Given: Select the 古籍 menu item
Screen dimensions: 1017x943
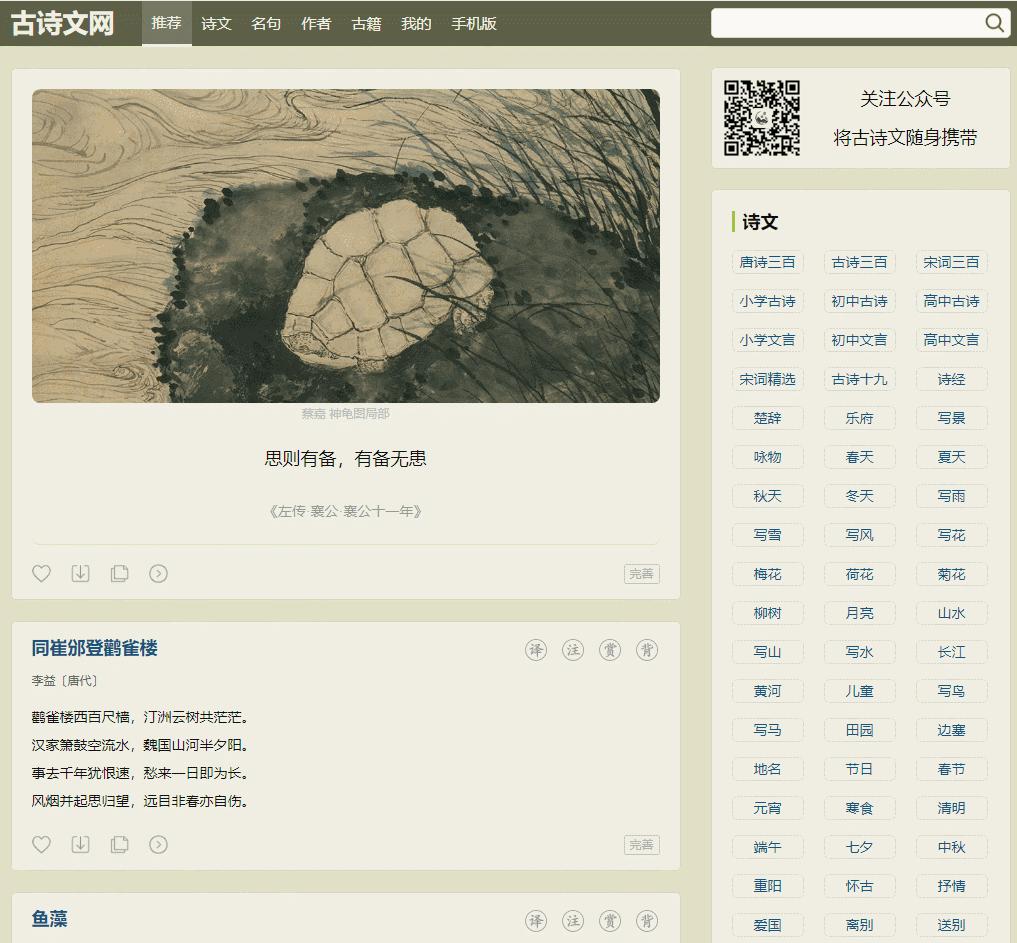Looking at the screenshot, I should pos(366,24).
